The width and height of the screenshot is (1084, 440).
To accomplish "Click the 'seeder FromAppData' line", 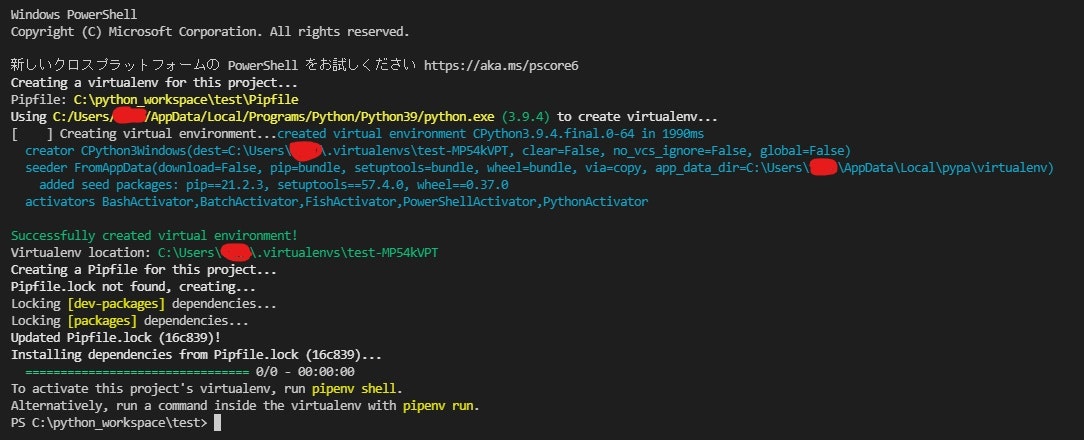I will click(539, 168).
